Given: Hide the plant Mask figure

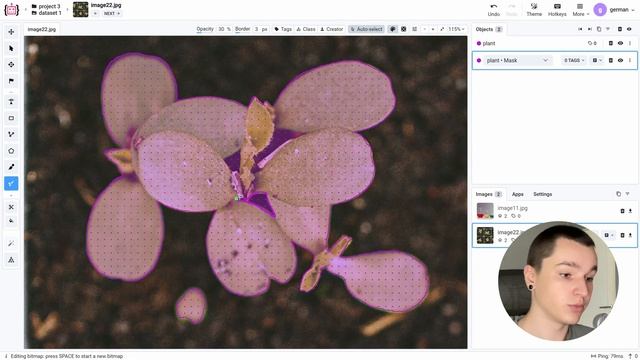Looking at the screenshot, I should (x=620, y=60).
